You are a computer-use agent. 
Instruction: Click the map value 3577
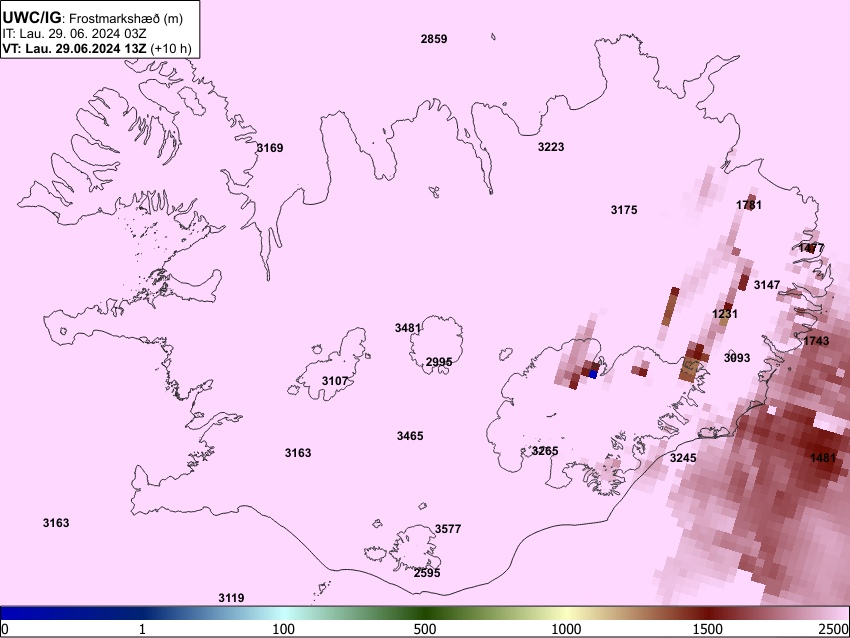448,529
